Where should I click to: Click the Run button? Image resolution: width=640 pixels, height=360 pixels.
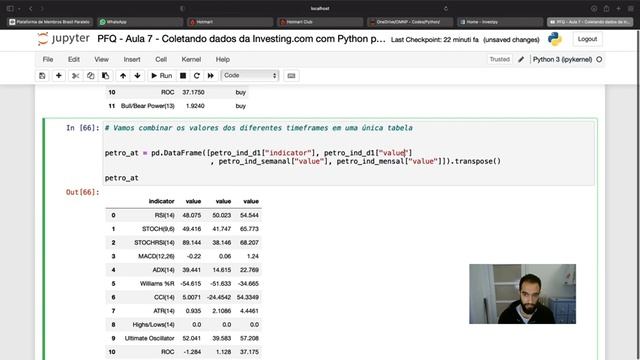[162, 76]
